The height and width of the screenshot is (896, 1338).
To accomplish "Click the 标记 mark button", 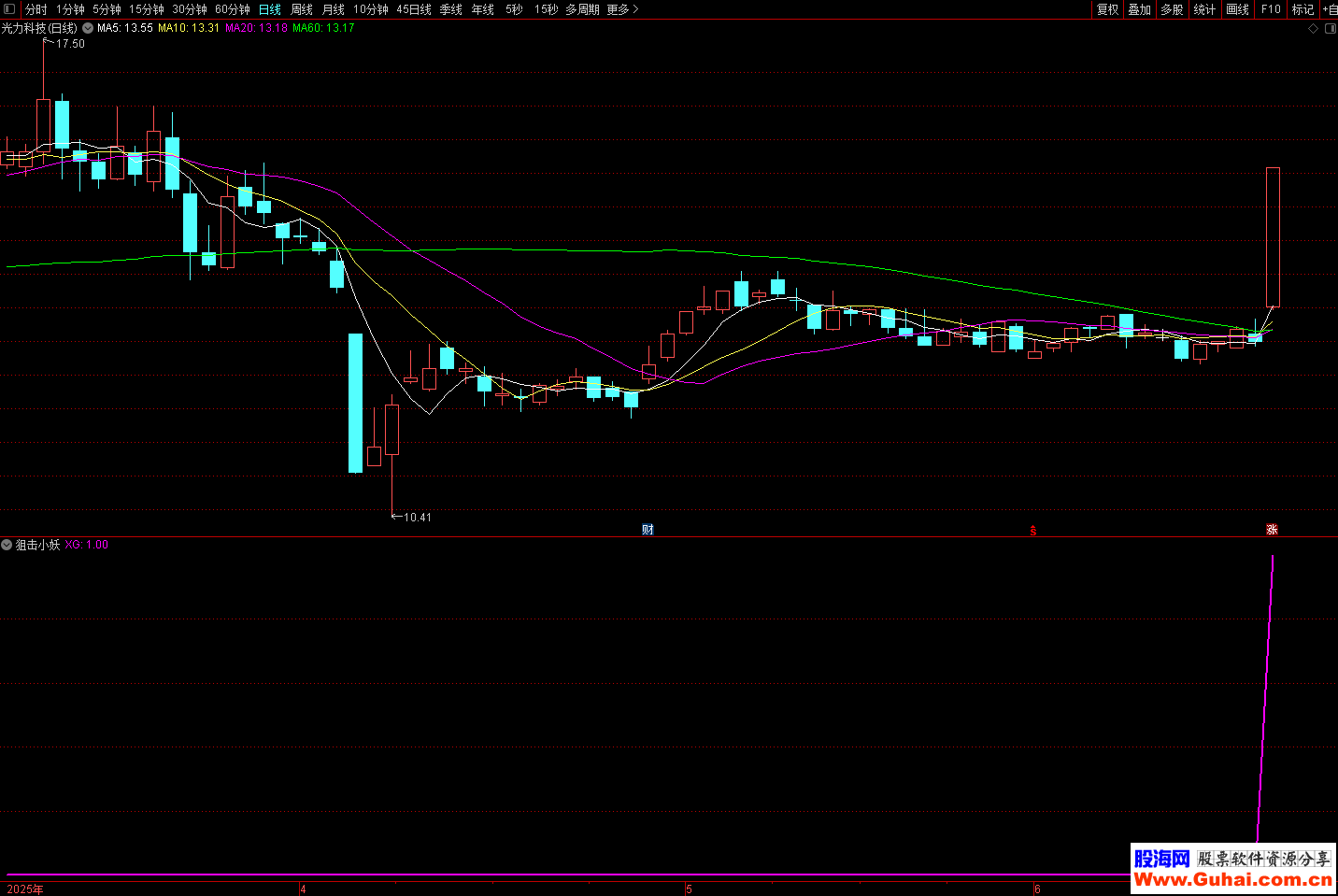I will click(1302, 9).
